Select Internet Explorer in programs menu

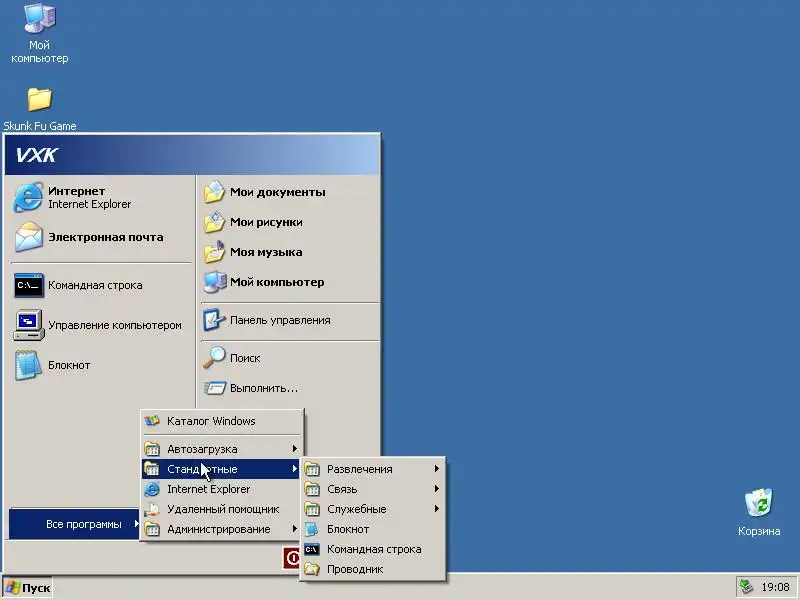click(222, 489)
